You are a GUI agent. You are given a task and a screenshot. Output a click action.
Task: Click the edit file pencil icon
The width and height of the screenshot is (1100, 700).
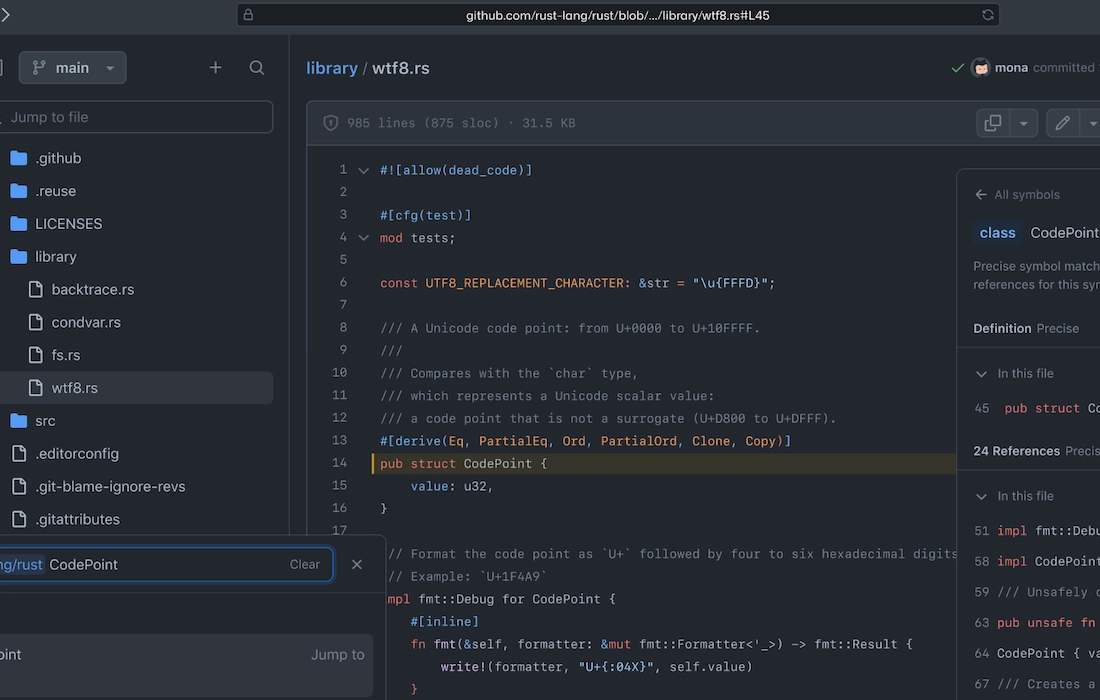tap(1063, 123)
